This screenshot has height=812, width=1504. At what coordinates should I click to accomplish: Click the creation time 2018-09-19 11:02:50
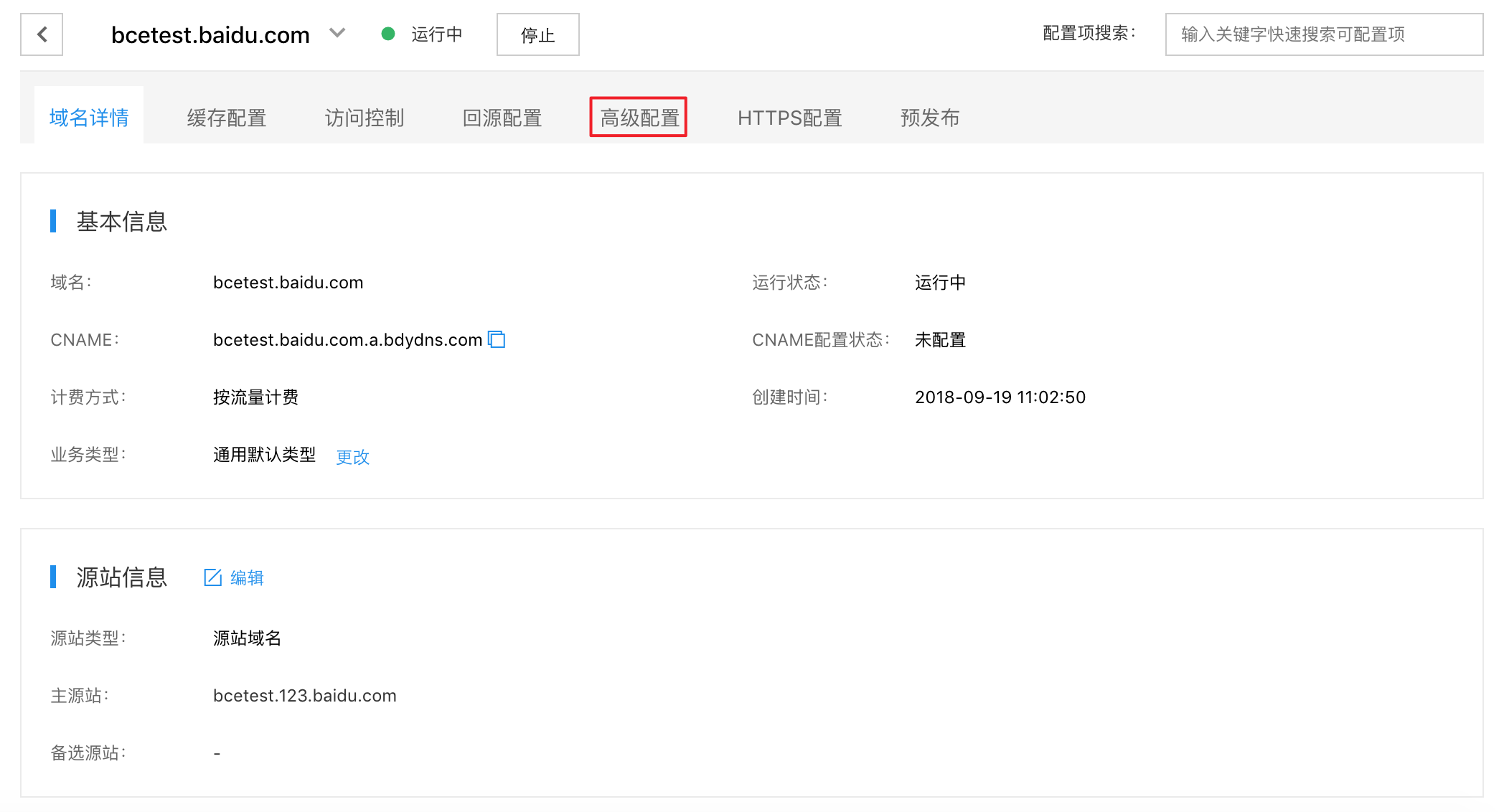[x=1000, y=397]
